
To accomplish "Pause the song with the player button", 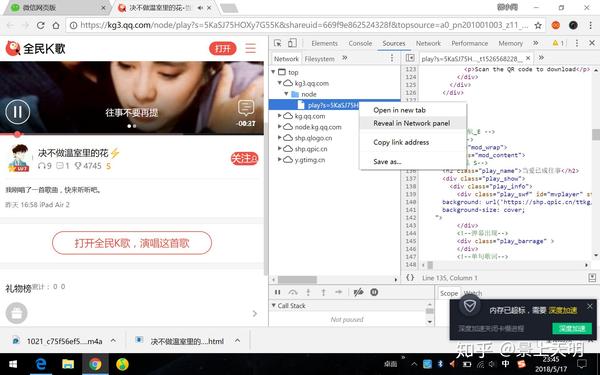I will 18,112.
